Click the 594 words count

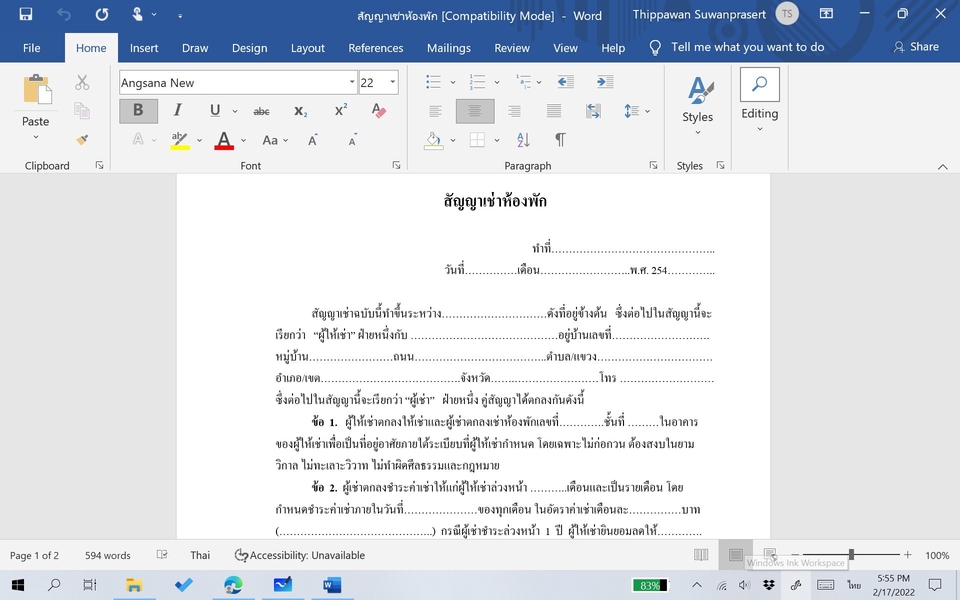point(108,555)
